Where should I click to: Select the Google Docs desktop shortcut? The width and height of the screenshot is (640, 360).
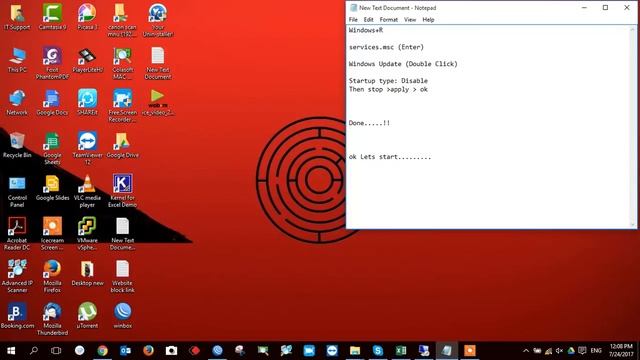pyautogui.click(x=52, y=103)
